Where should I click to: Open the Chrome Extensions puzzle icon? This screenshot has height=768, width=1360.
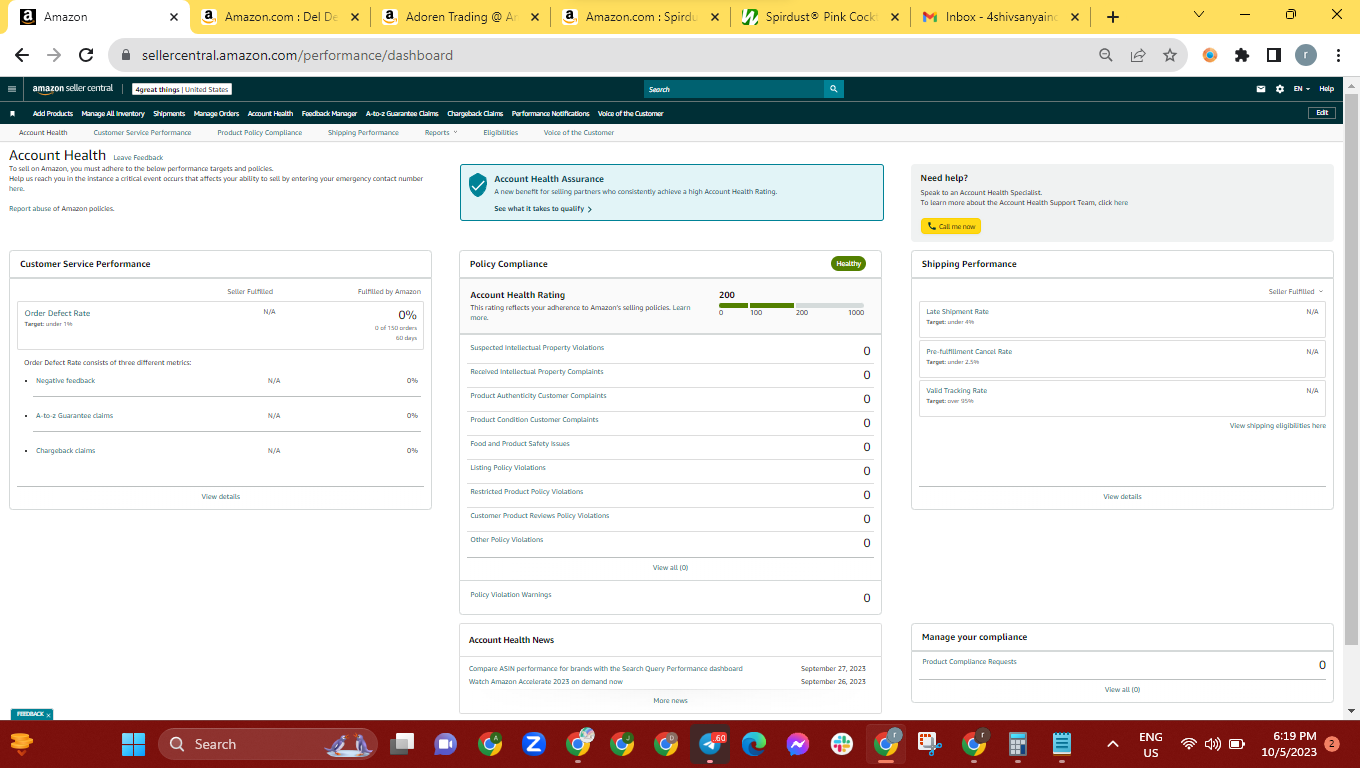tap(1242, 55)
